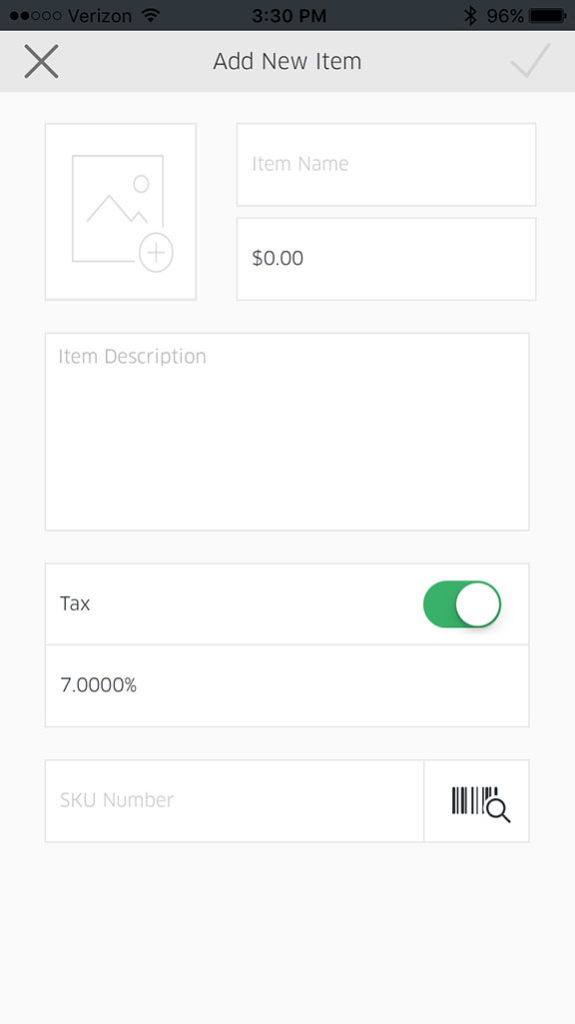Image resolution: width=575 pixels, height=1024 pixels.
Task: Change the 7.0000% tax rate field
Action: [x=287, y=686]
